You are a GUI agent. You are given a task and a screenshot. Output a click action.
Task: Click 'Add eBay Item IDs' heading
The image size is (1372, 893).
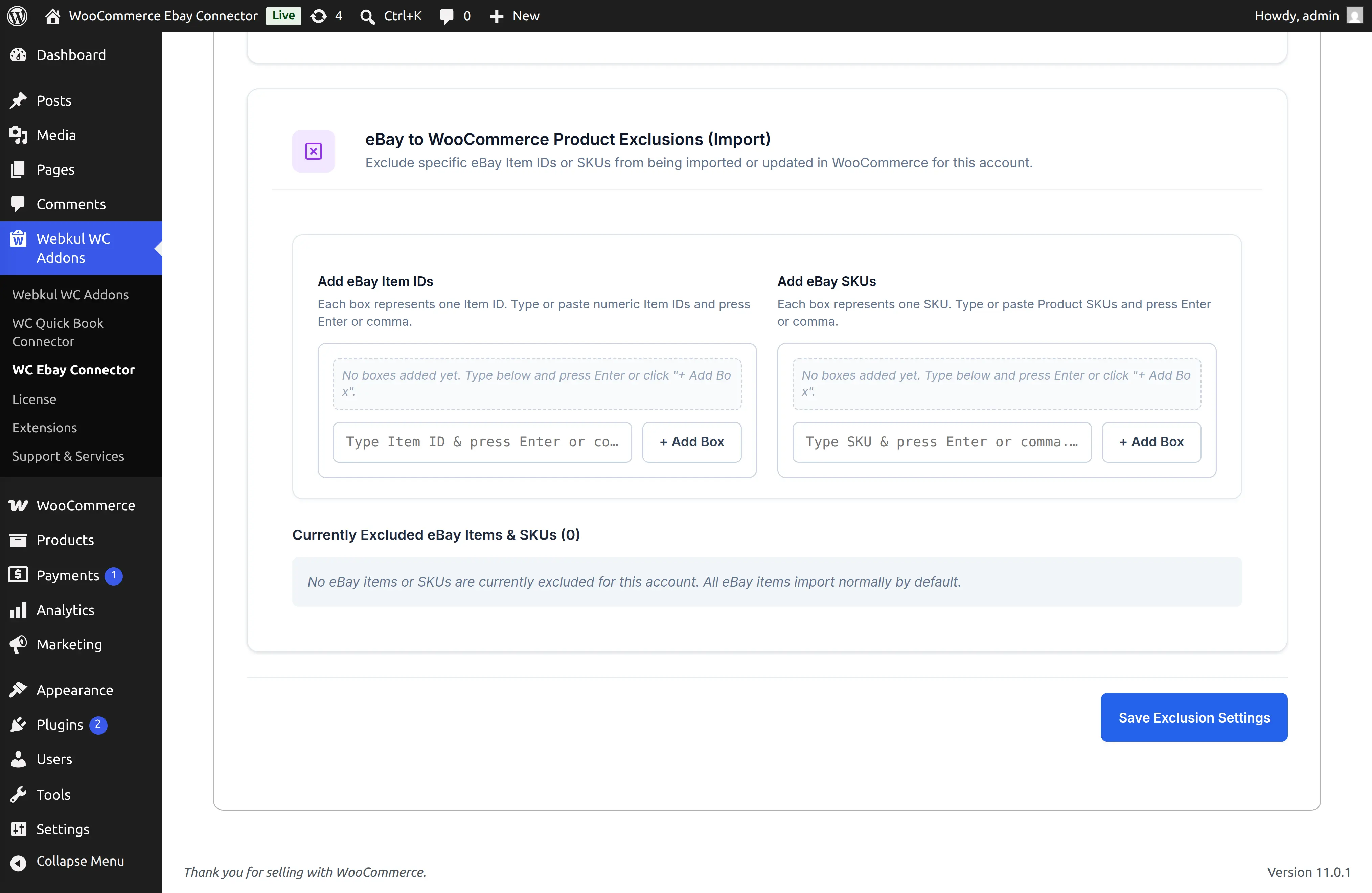[x=375, y=281]
